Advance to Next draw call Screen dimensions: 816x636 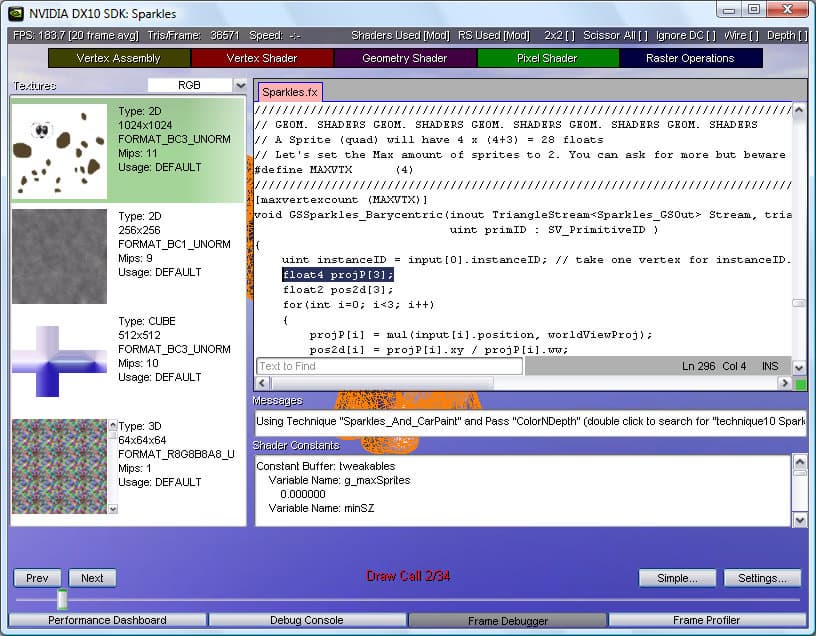pyautogui.click(x=92, y=578)
